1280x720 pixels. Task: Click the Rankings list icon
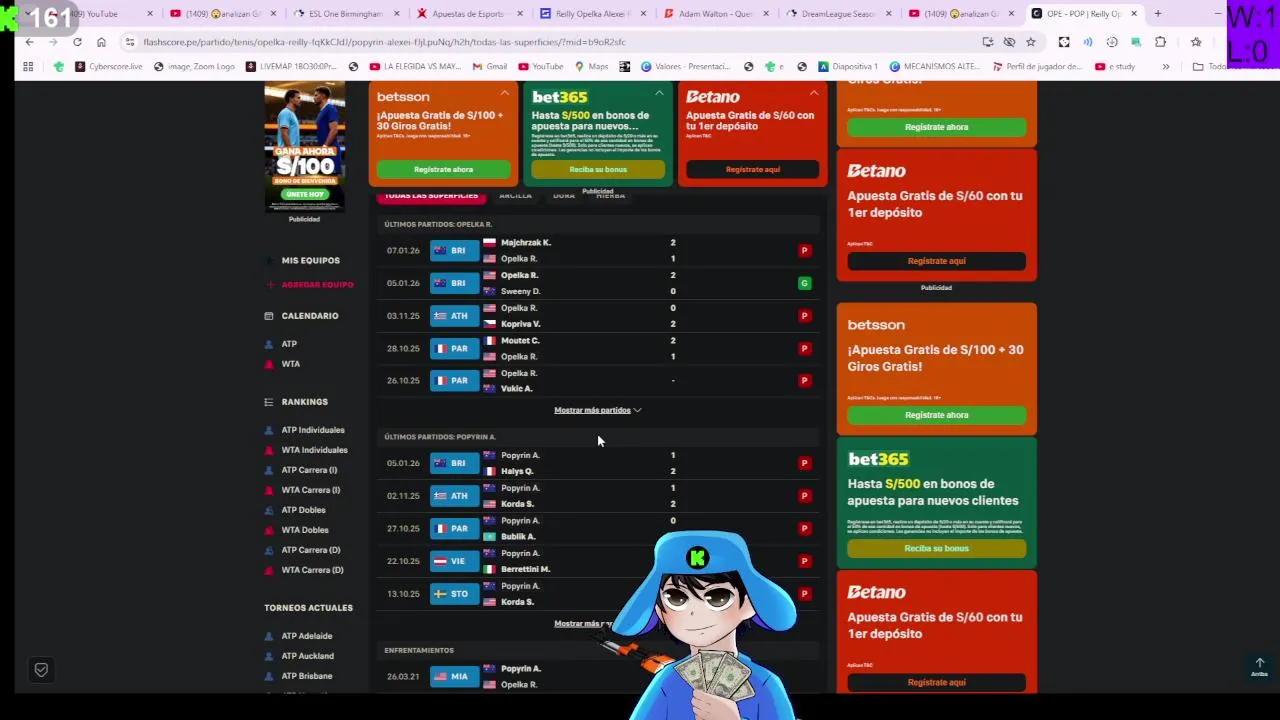(268, 402)
